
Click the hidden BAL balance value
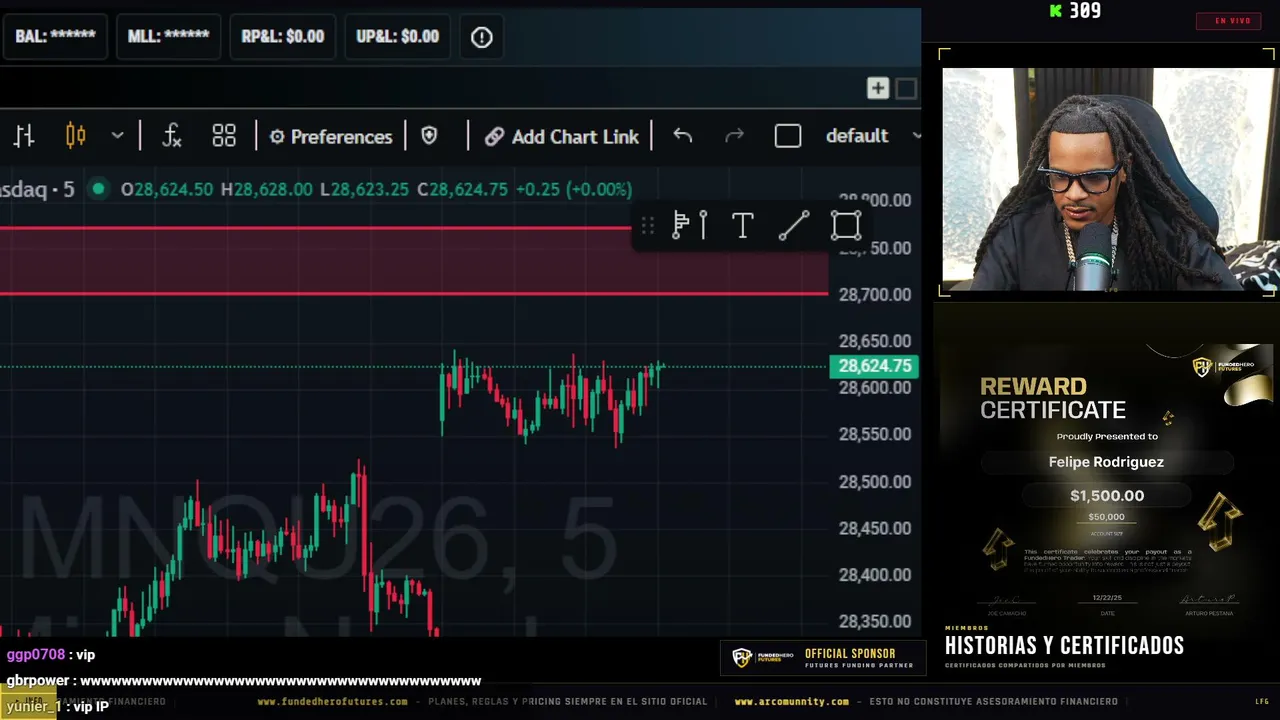point(55,36)
